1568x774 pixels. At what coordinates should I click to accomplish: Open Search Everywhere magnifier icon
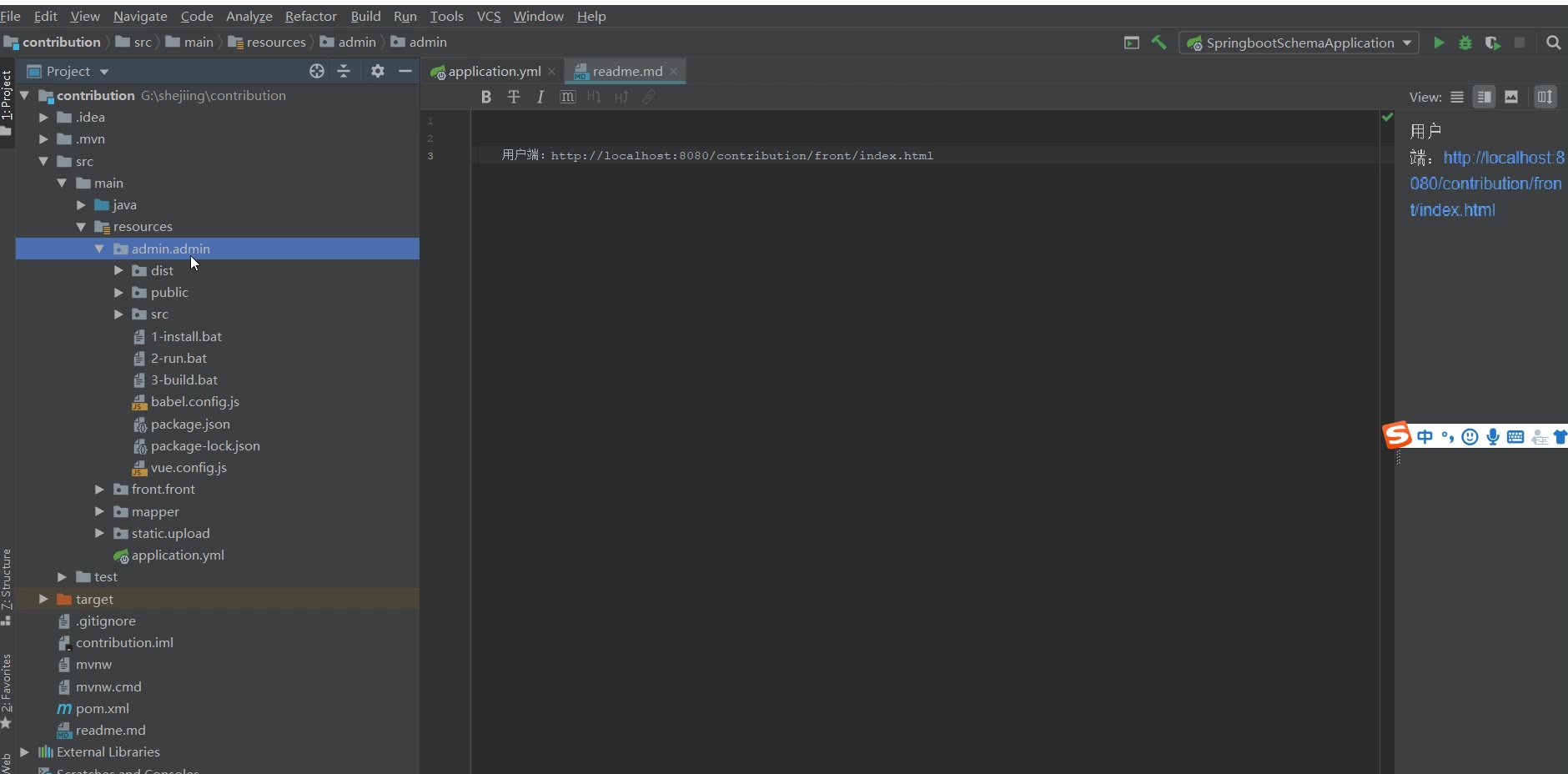(1553, 43)
